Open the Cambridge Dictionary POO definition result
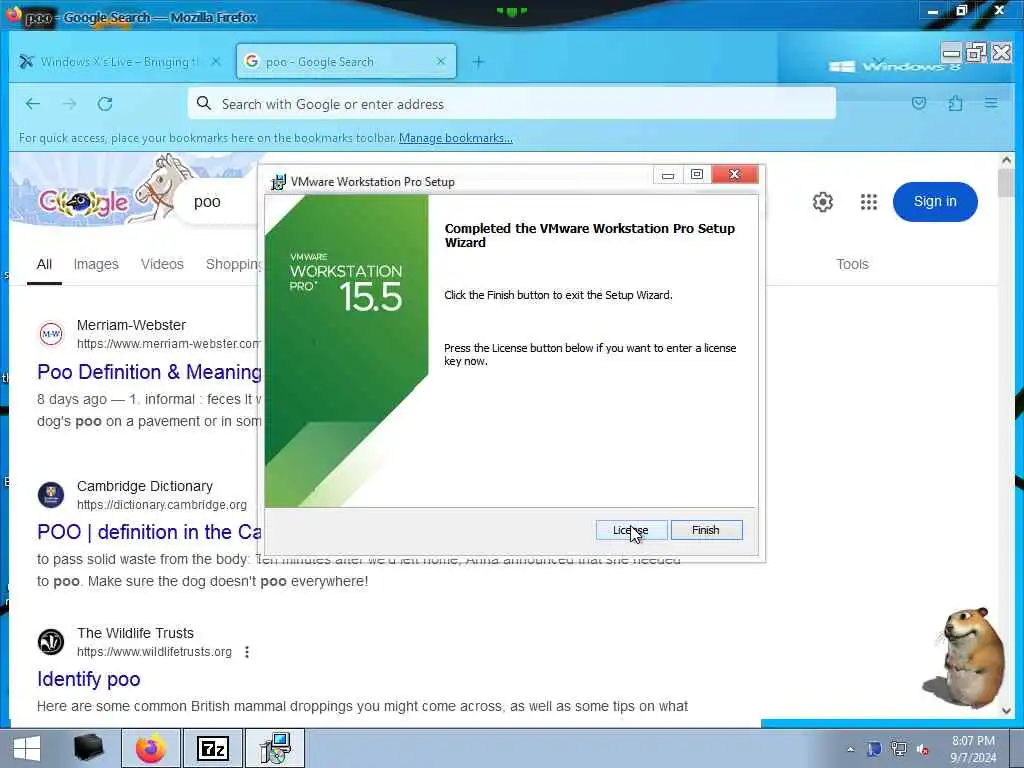The height and width of the screenshot is (768, 1024). pos(150,532)
